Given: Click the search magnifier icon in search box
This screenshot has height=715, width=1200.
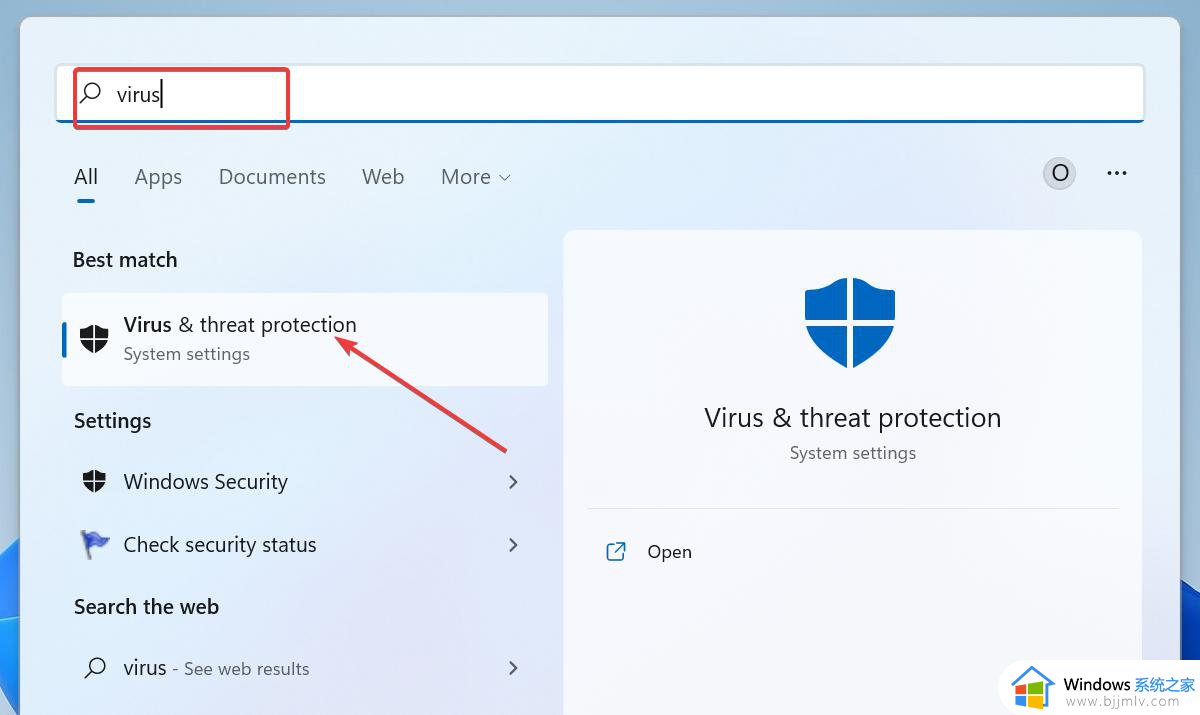Looking at the screenshot, I should click(x=91, y=94).
